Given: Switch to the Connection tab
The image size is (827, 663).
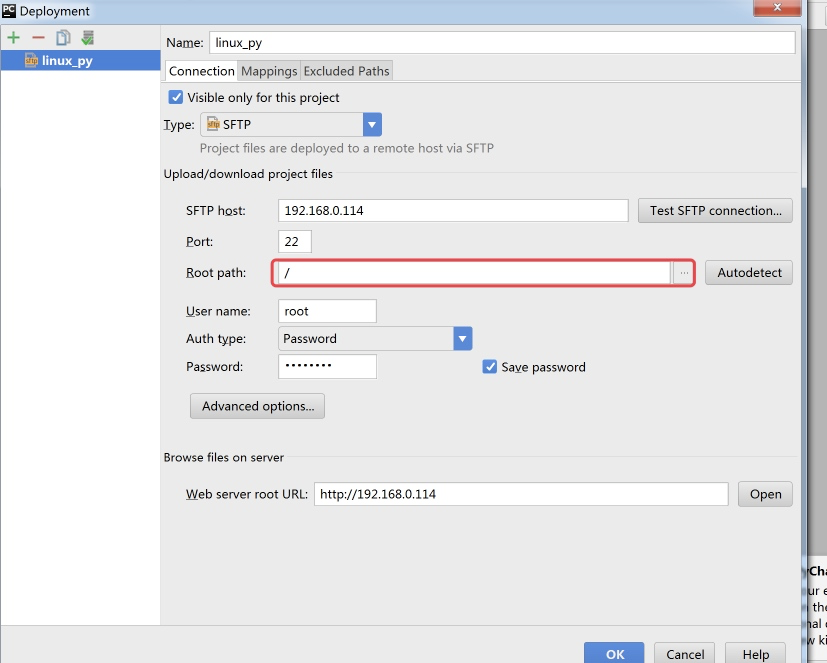Looking at the screenshot, I should tap(201, 71).
